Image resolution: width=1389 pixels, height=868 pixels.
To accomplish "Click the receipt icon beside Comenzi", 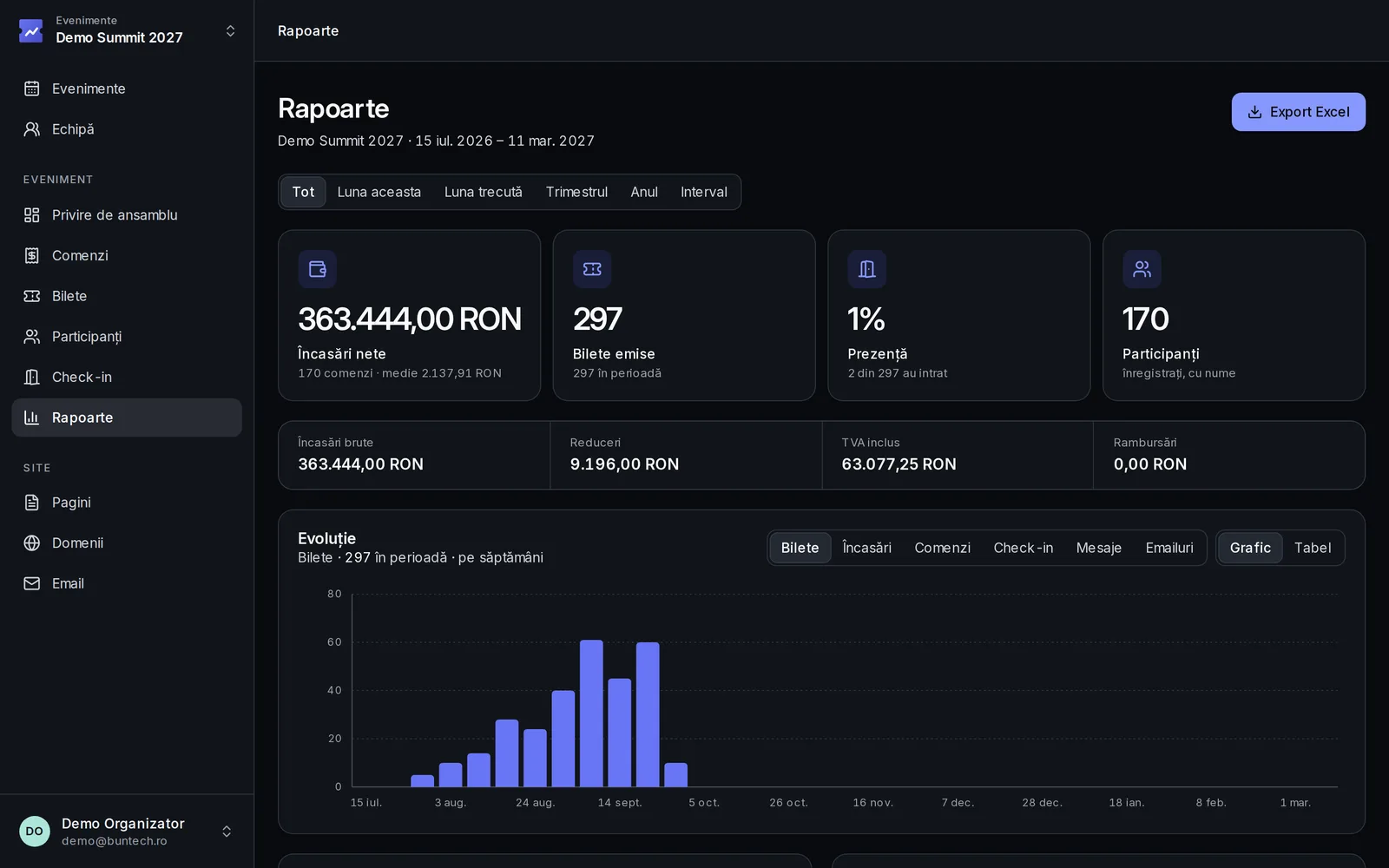I will (x=32, y=255).
